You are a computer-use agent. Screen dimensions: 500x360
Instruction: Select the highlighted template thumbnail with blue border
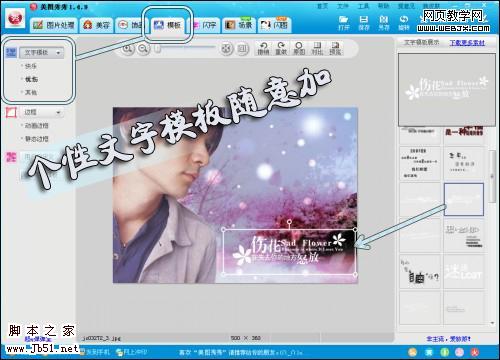[464, 199]
